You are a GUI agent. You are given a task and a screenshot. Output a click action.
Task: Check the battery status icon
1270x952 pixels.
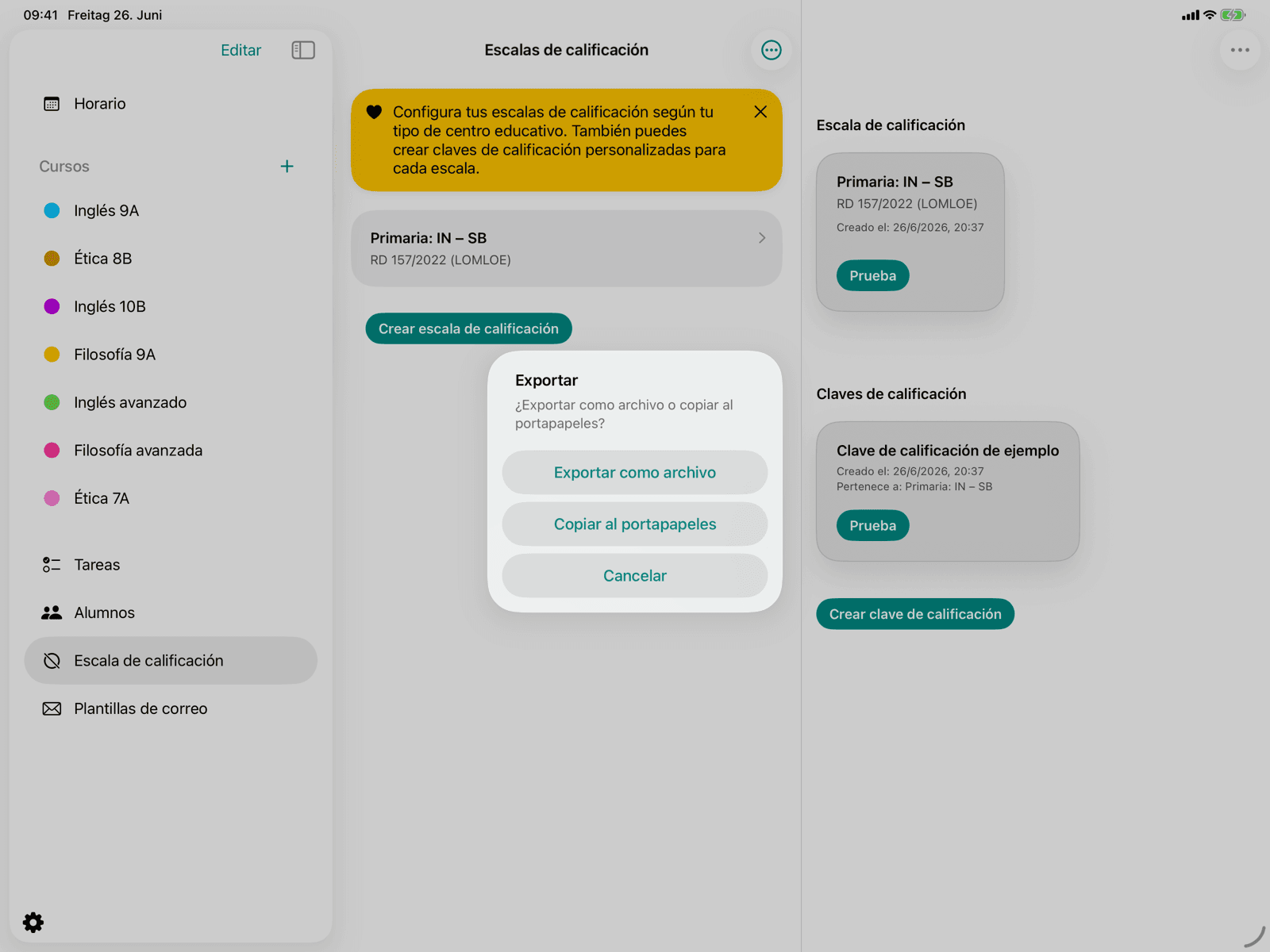tap(1233, 14)
